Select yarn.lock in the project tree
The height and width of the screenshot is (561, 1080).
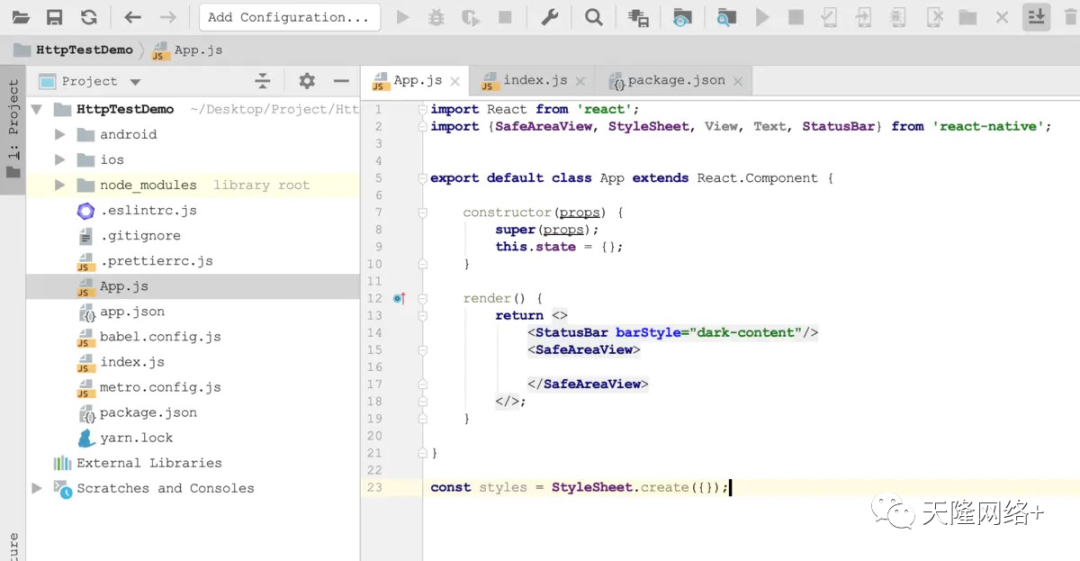(136, 438)
